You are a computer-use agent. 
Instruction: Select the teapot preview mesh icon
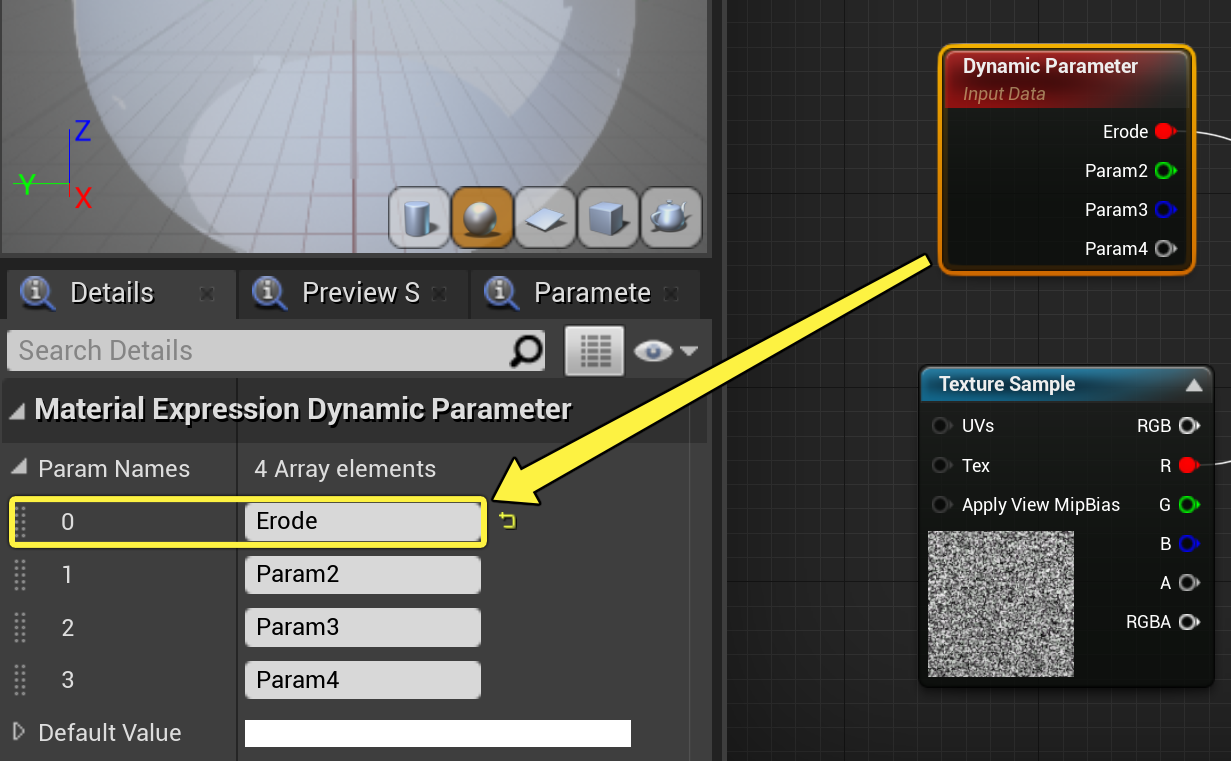pyautogui.click(x=671, y=217)
